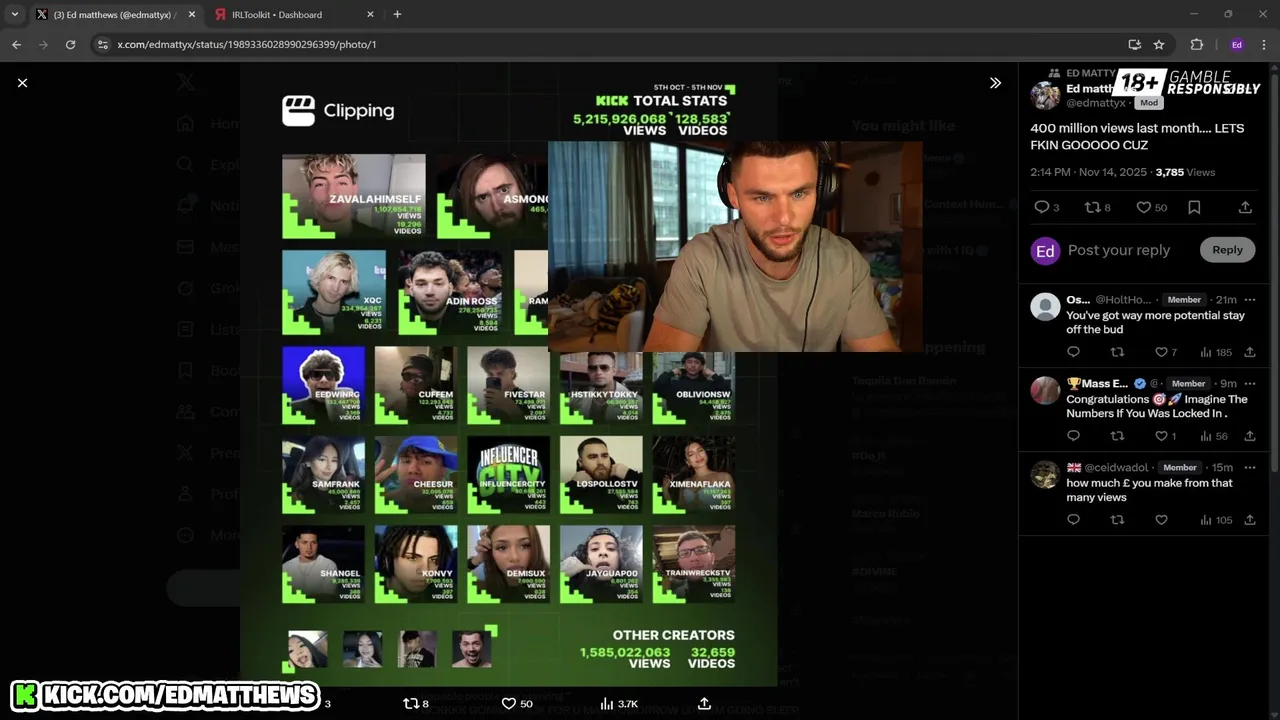Open @ceidwadol user profile link
Screen dimensions: 1280x720
tap(1117, 468)
